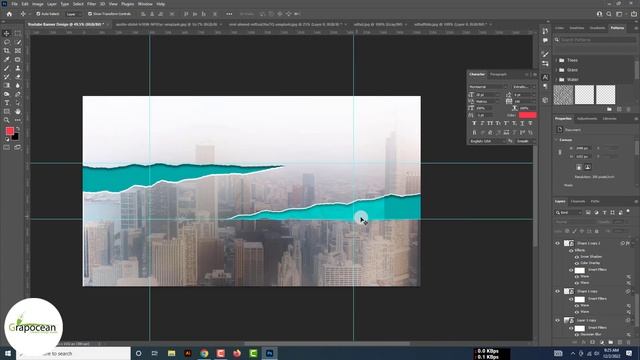Hide the Shape 1 copy 2 layer
The width and height of the screenshot is (640, 360).
pos(558,243)
